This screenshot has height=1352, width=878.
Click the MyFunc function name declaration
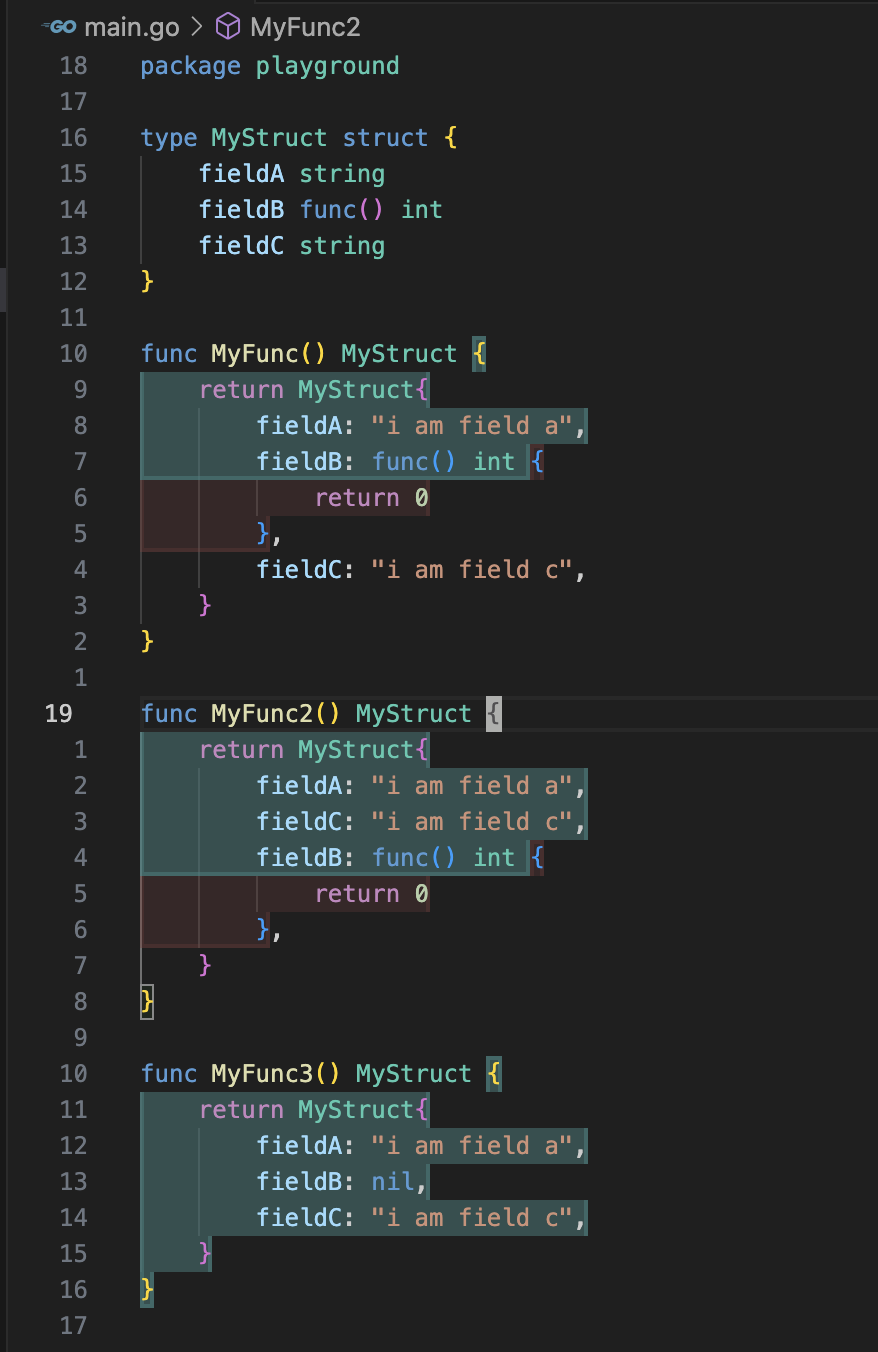[x=254, y=354]
